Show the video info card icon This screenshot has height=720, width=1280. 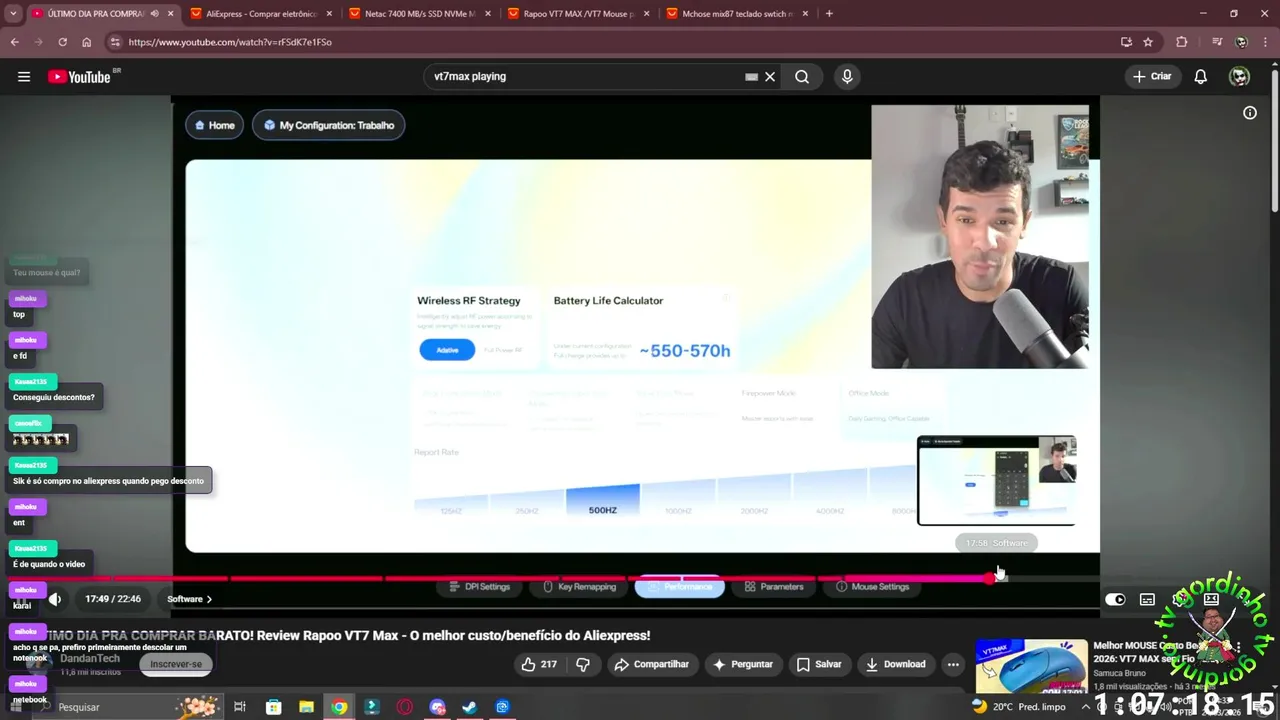pos(1250,113)
